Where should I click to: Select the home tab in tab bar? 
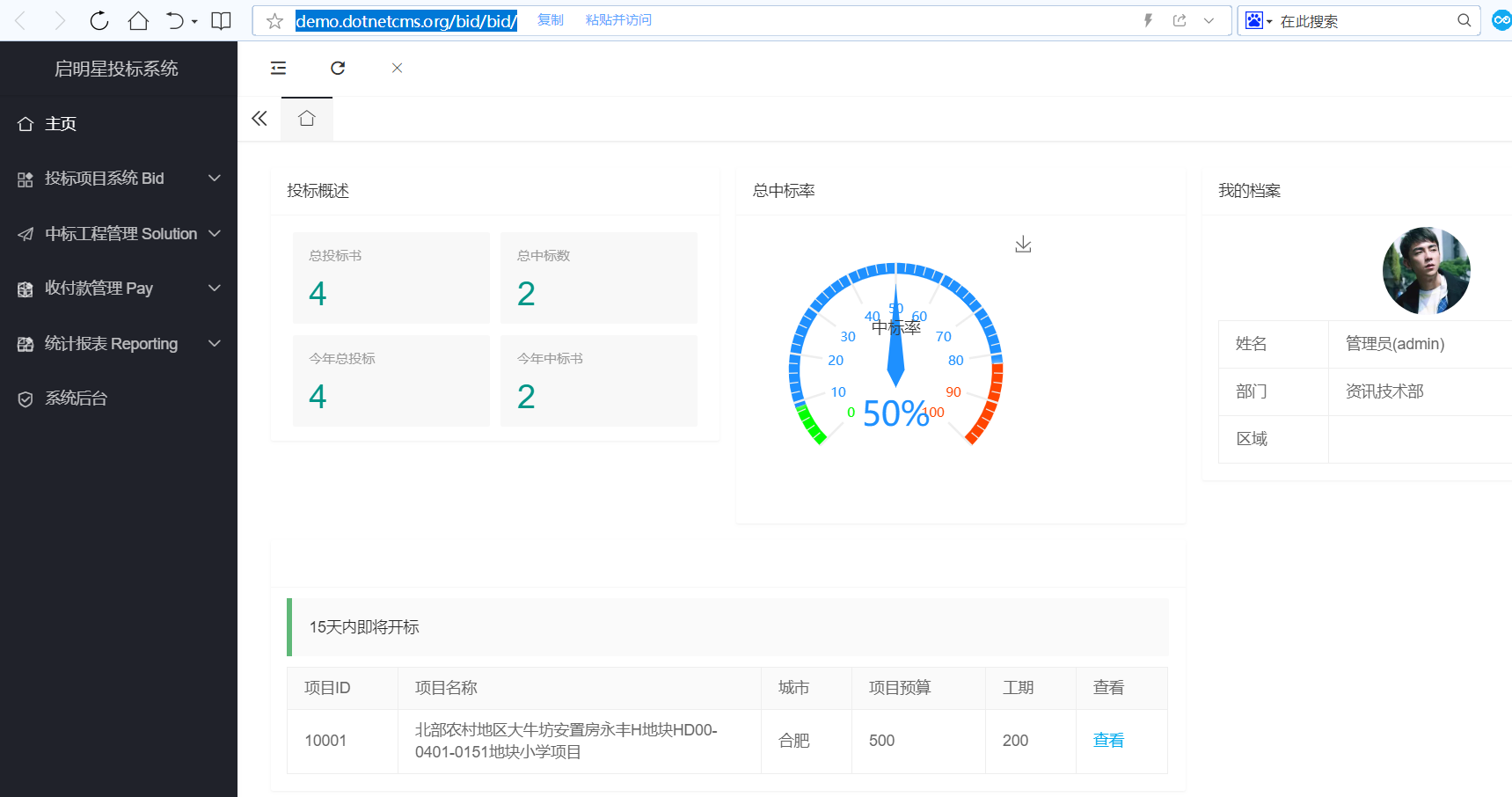point(306,119)
